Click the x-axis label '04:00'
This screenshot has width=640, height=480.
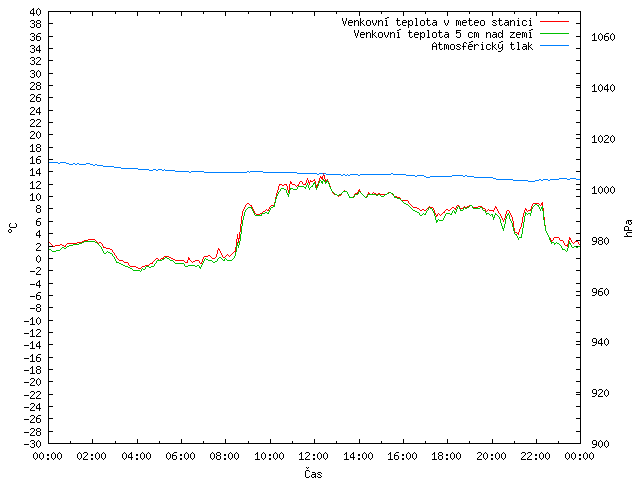click(136, 456)
